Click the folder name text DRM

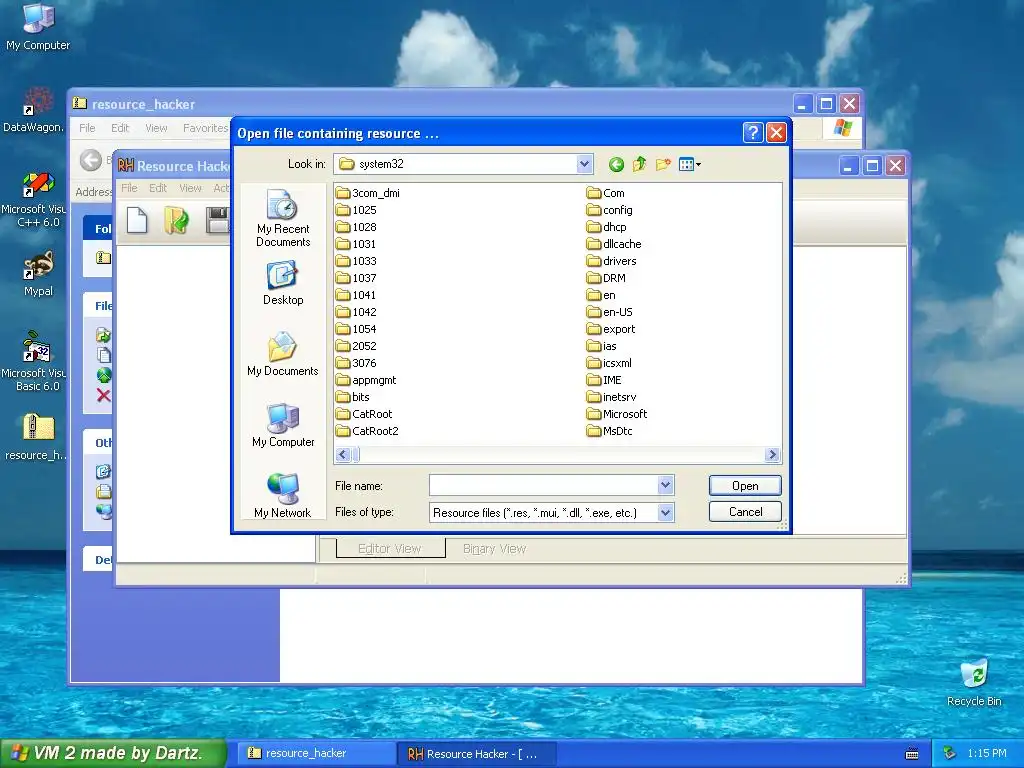pyautogui.click(x=615, y=278)
